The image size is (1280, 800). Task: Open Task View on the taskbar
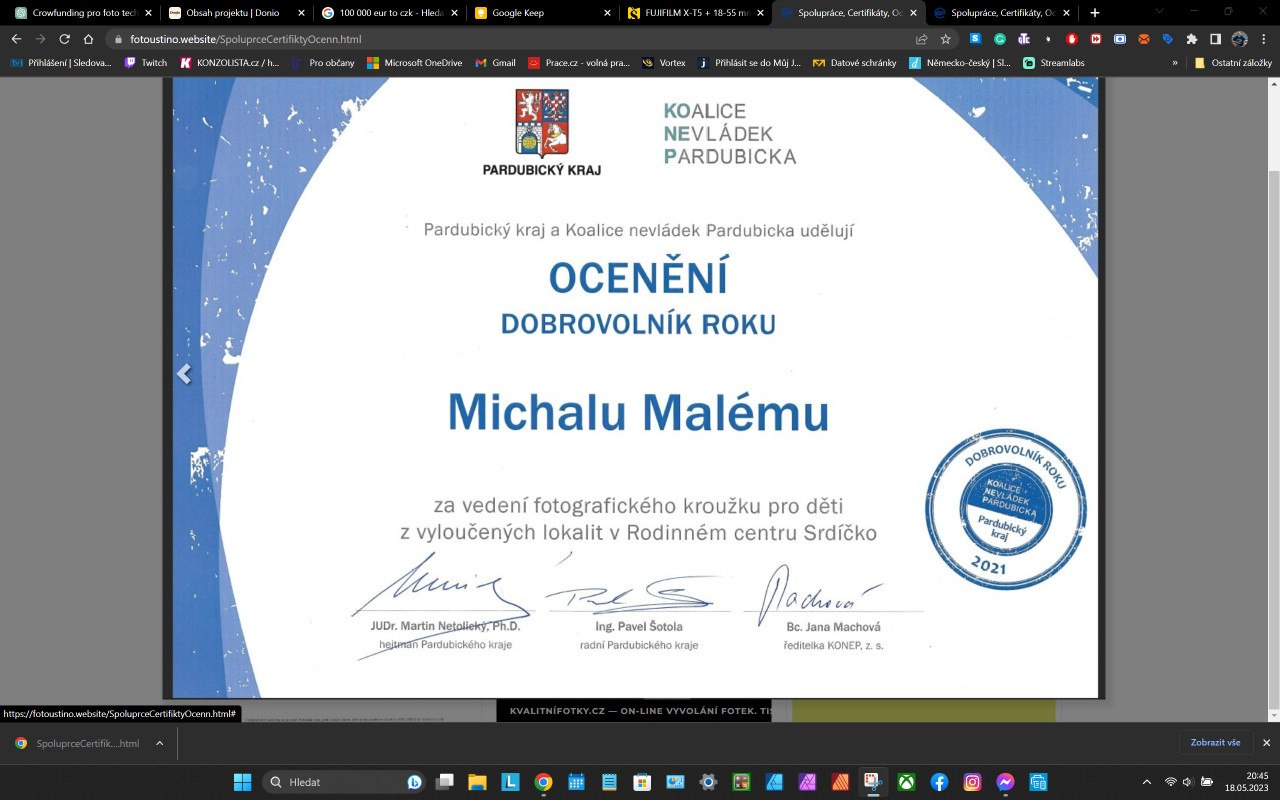444,782
